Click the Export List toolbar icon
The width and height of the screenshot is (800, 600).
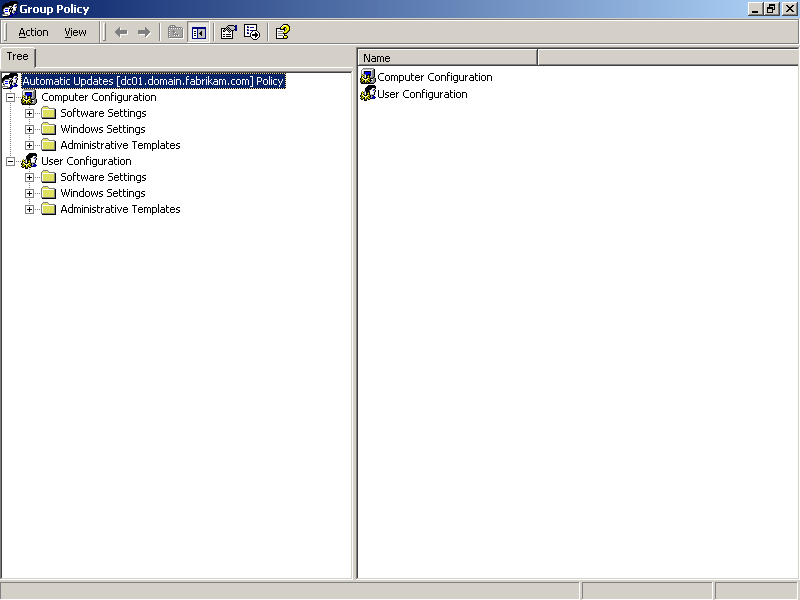(252, 32)
